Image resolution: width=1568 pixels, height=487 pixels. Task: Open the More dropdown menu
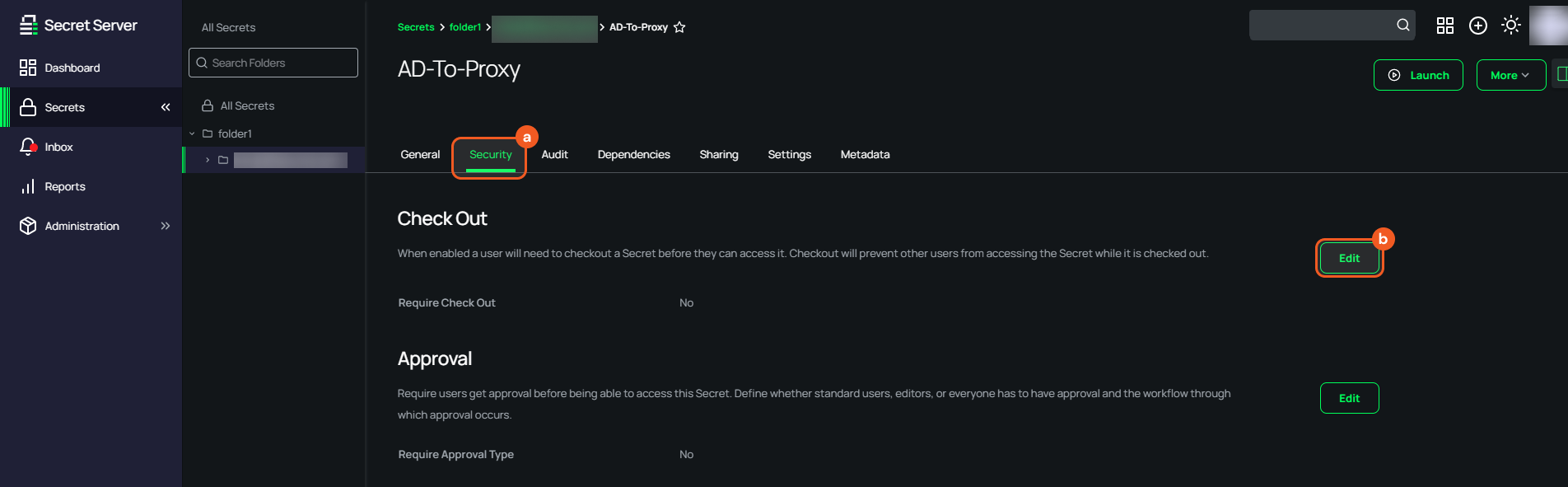point(1510,75)
